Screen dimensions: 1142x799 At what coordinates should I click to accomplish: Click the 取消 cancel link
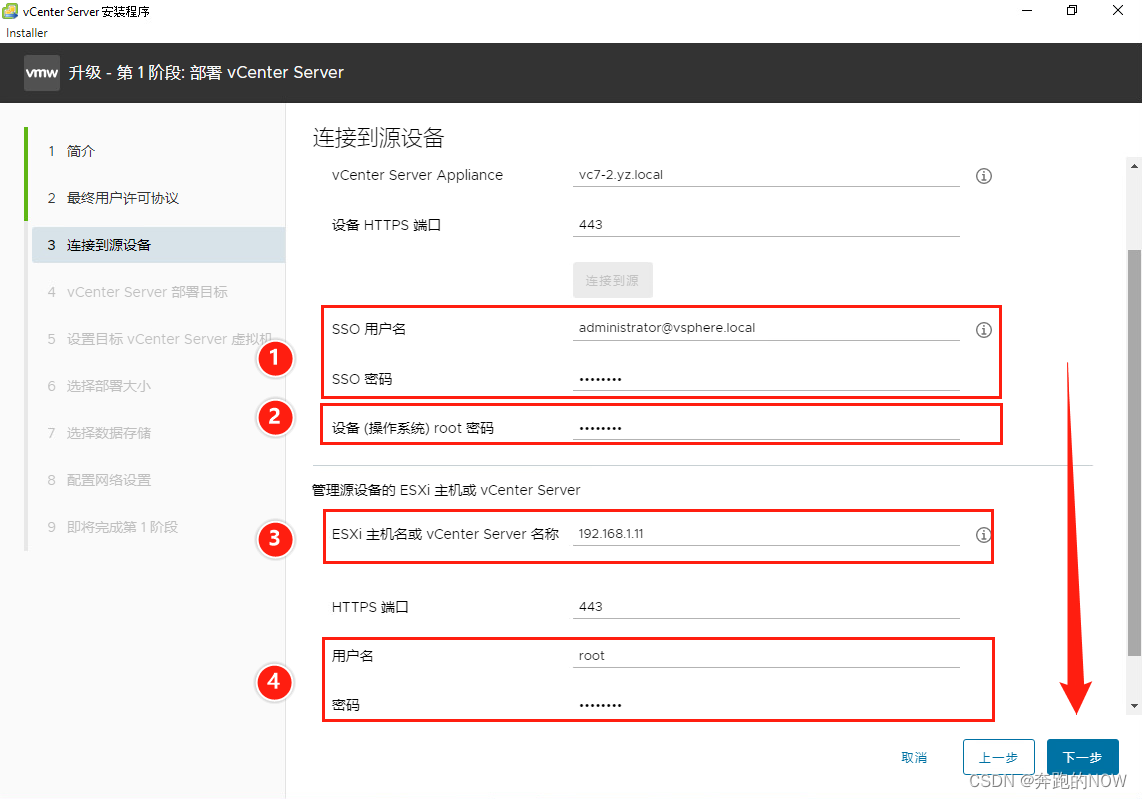pyautogui.click(x=914, y=757)
